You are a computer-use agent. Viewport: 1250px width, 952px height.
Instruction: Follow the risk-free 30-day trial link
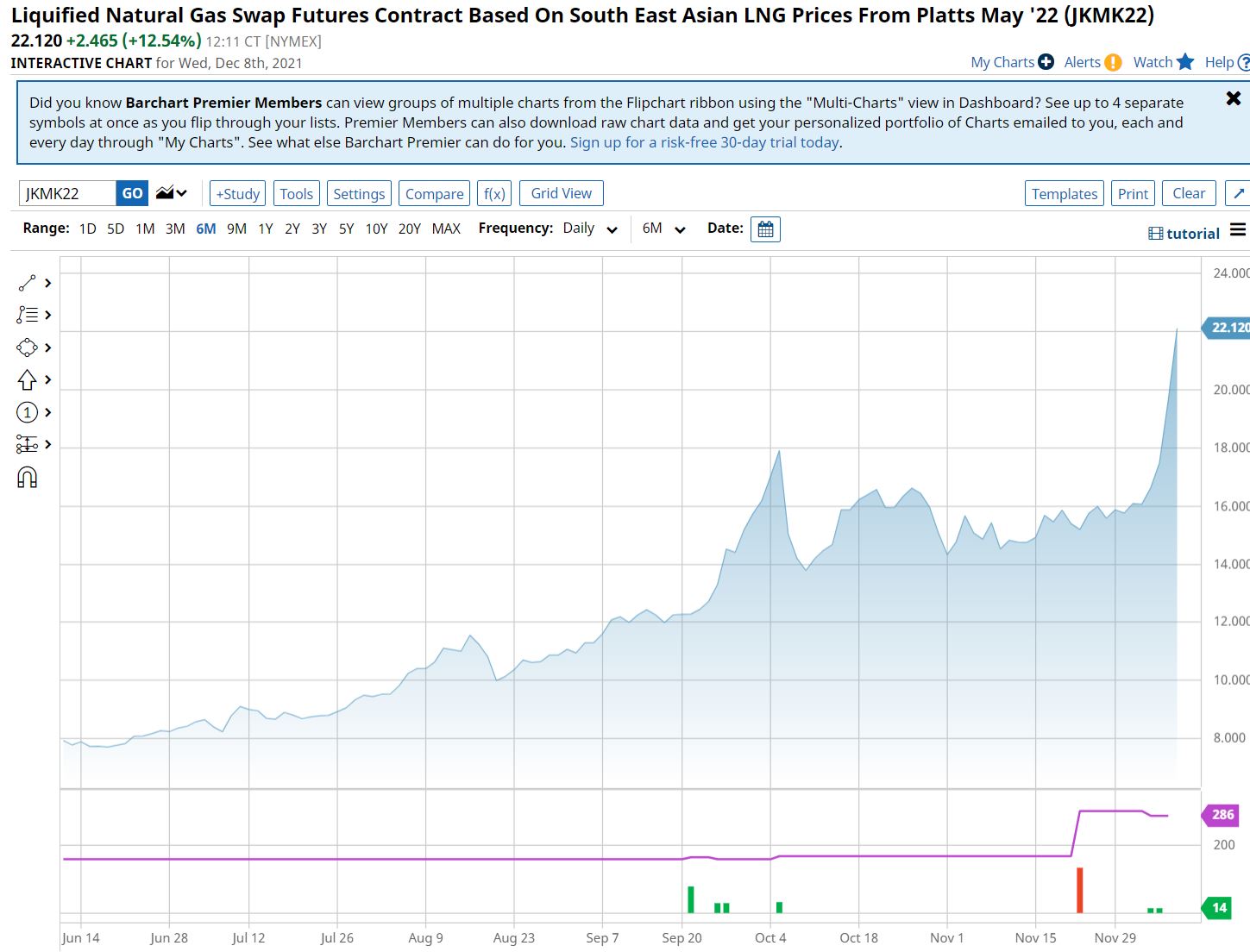(x=705, y=142)
